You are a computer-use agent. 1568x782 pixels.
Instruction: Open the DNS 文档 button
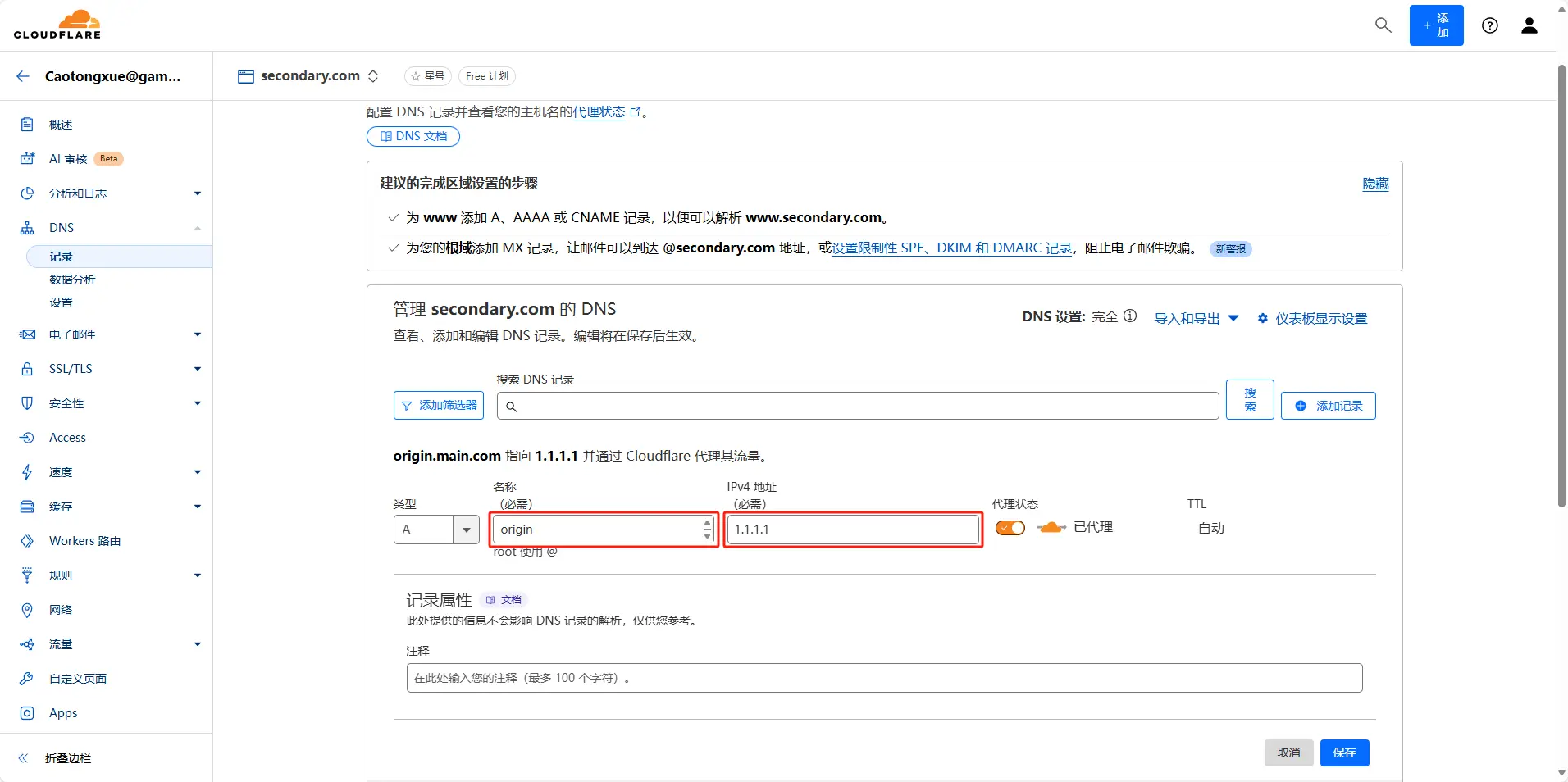[x=413, y=136]
